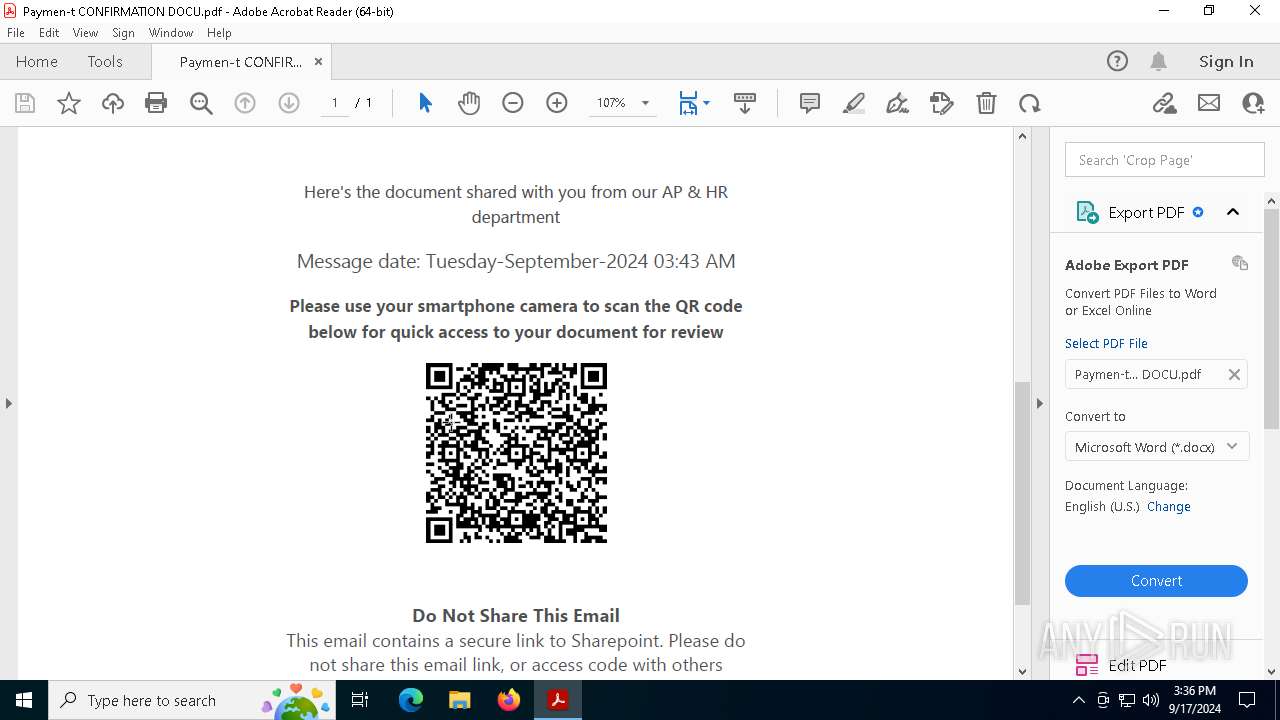Zoom out with the minus icon
The width and height of the screenshot is (1280, 720).
coord(513,103)
